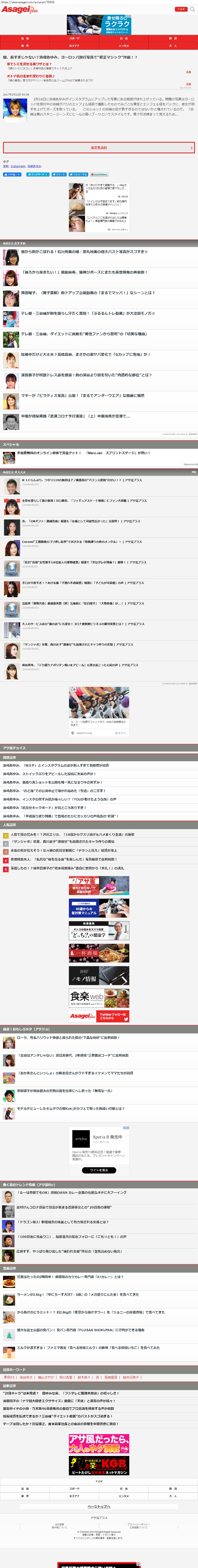
Task: Click the 浜崎あゆみ tag link
Action: [x=34, y=166]
